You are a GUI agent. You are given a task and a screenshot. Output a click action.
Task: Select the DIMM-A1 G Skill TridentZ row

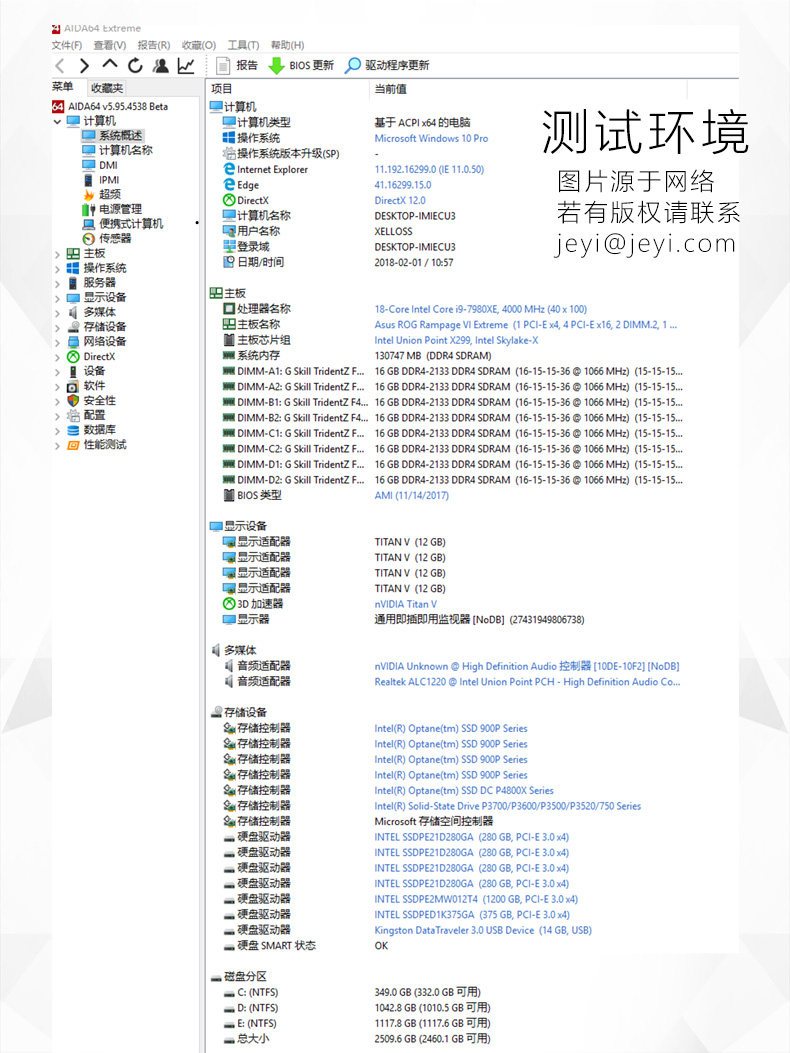(x=452, y=371)
